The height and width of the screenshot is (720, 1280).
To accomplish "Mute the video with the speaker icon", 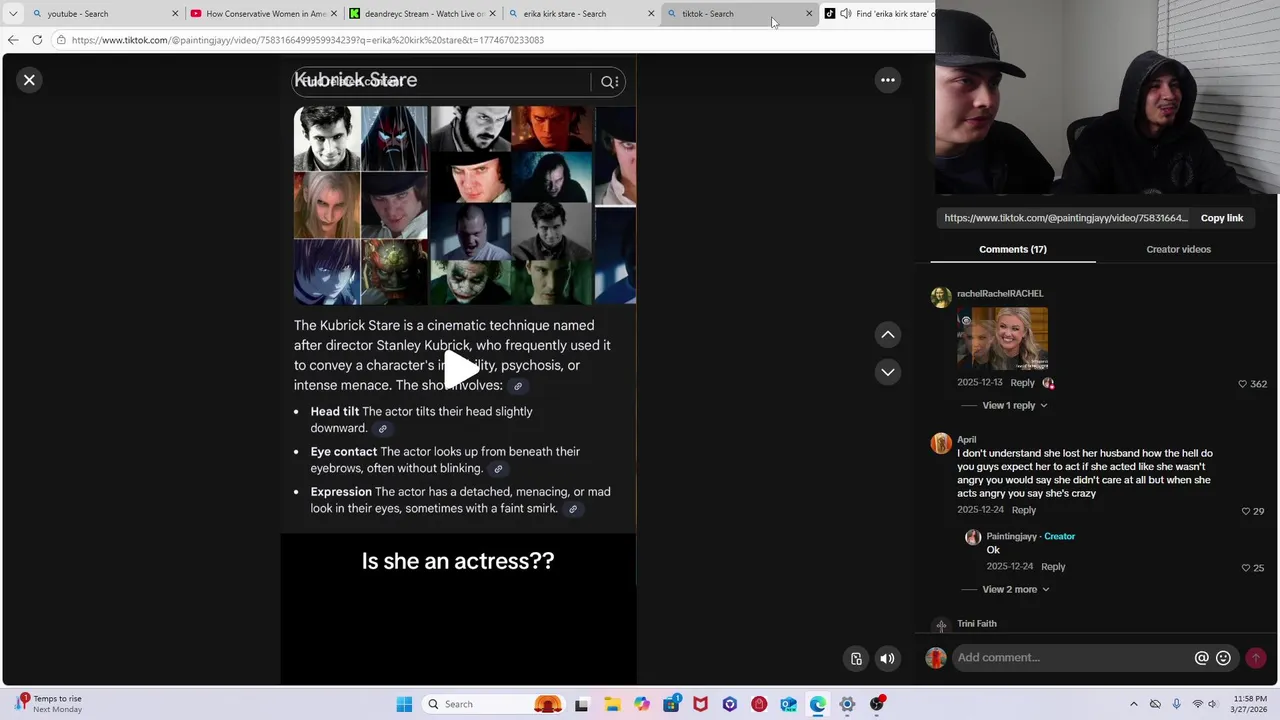I will click(x=887, y=658).
